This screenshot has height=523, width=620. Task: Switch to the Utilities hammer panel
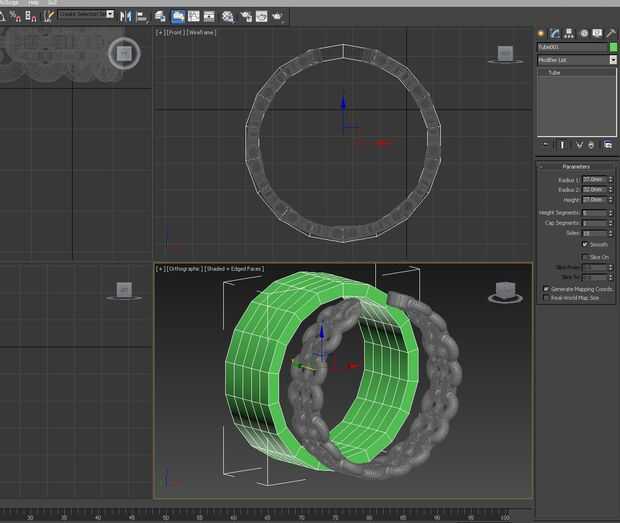611,33
